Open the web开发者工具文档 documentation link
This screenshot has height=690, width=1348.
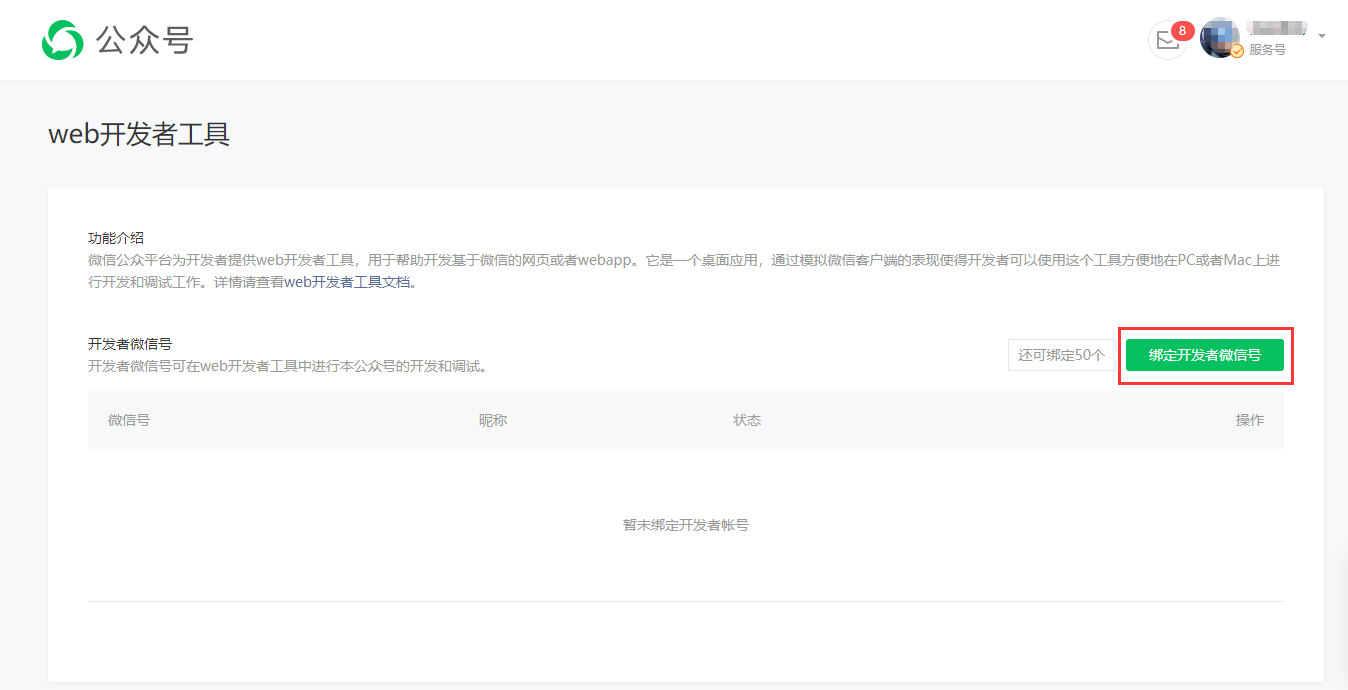pyautogui.click(x=348, y=282)
